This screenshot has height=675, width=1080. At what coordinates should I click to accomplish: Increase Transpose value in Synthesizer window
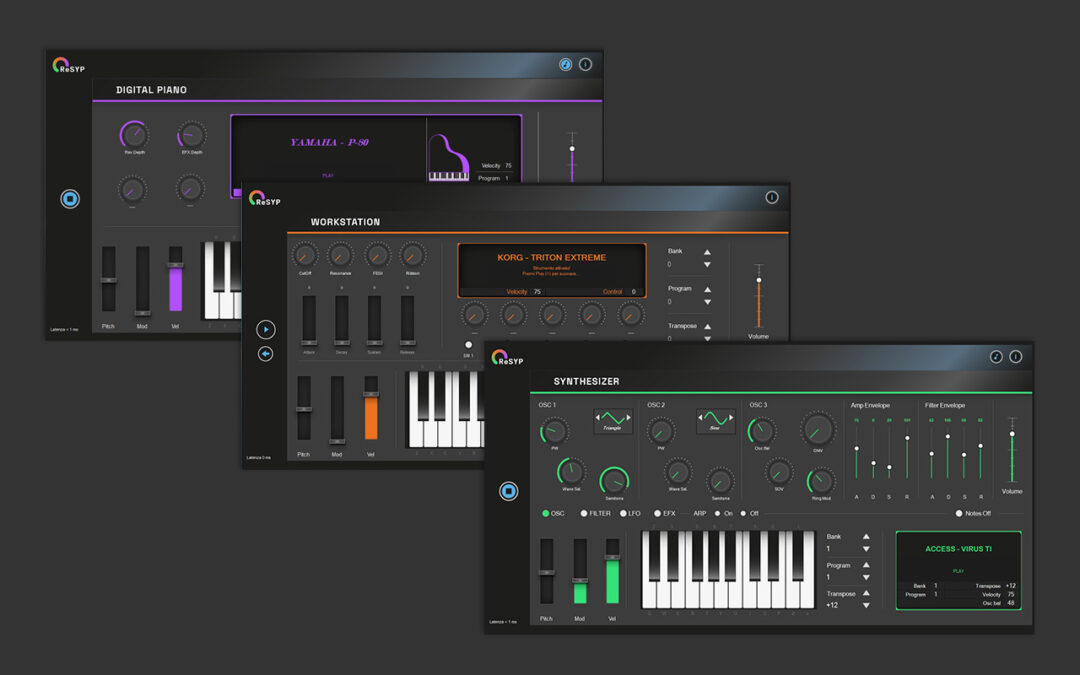click(866, 593)
